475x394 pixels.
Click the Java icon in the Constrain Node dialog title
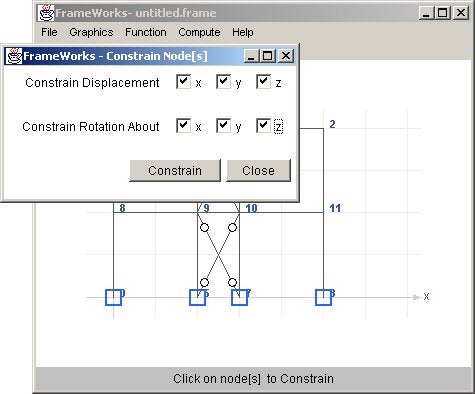[x=14, y=56]
